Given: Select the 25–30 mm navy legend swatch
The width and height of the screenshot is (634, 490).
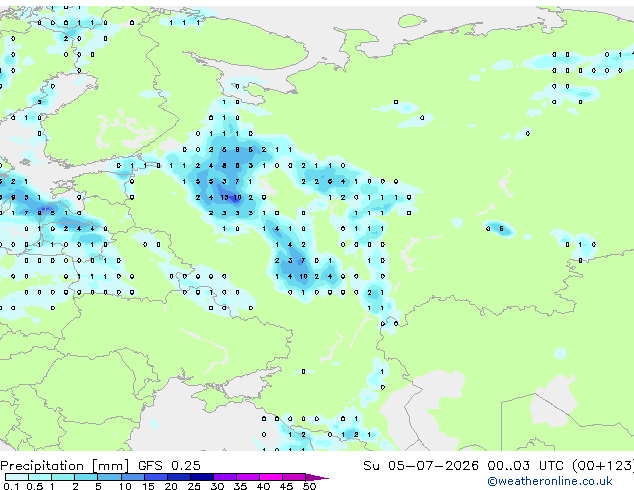Looking at the screenshot, I should pos(201,477).
